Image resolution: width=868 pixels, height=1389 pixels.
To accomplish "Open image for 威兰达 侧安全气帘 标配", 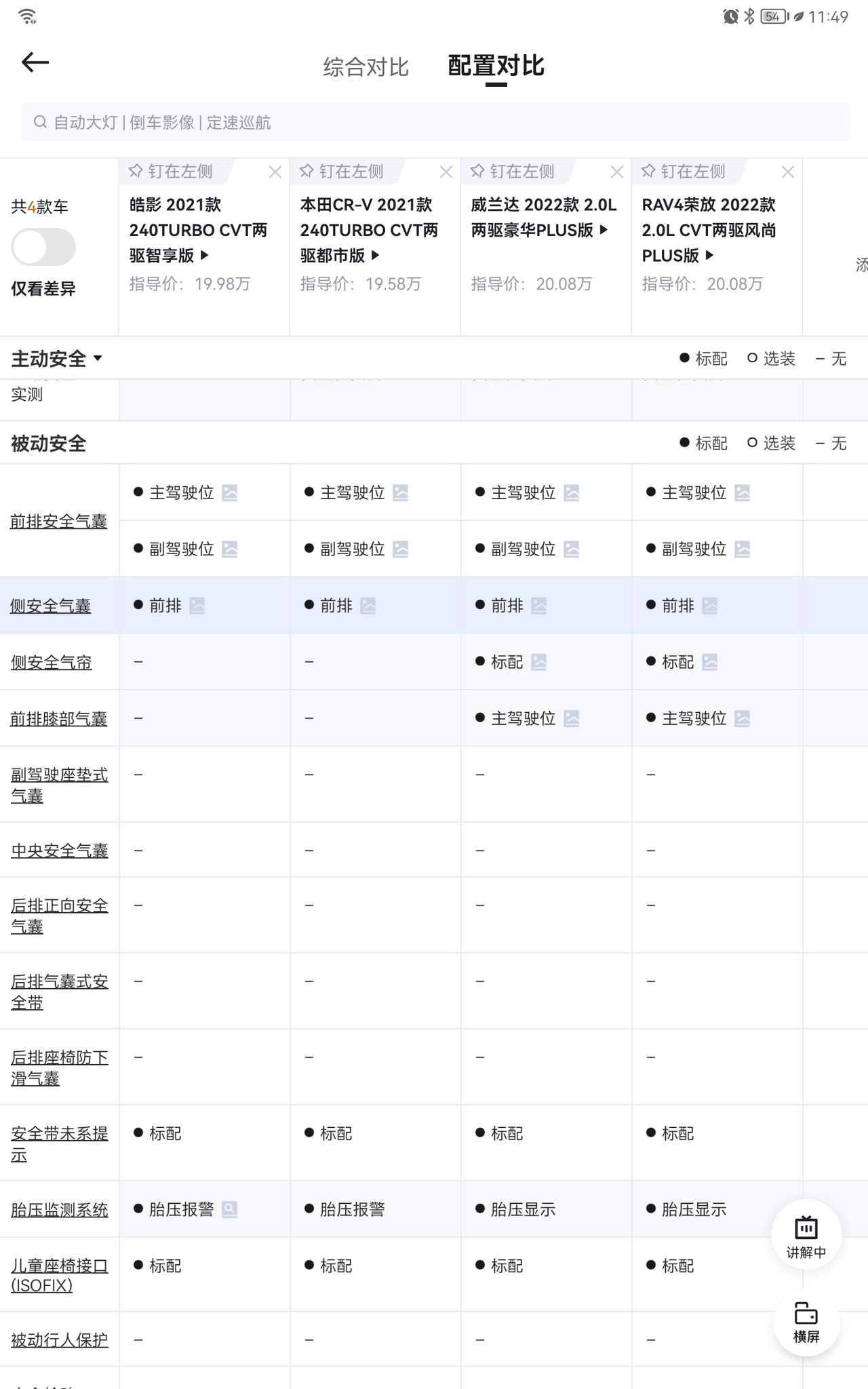I will (x=539, y=662).
